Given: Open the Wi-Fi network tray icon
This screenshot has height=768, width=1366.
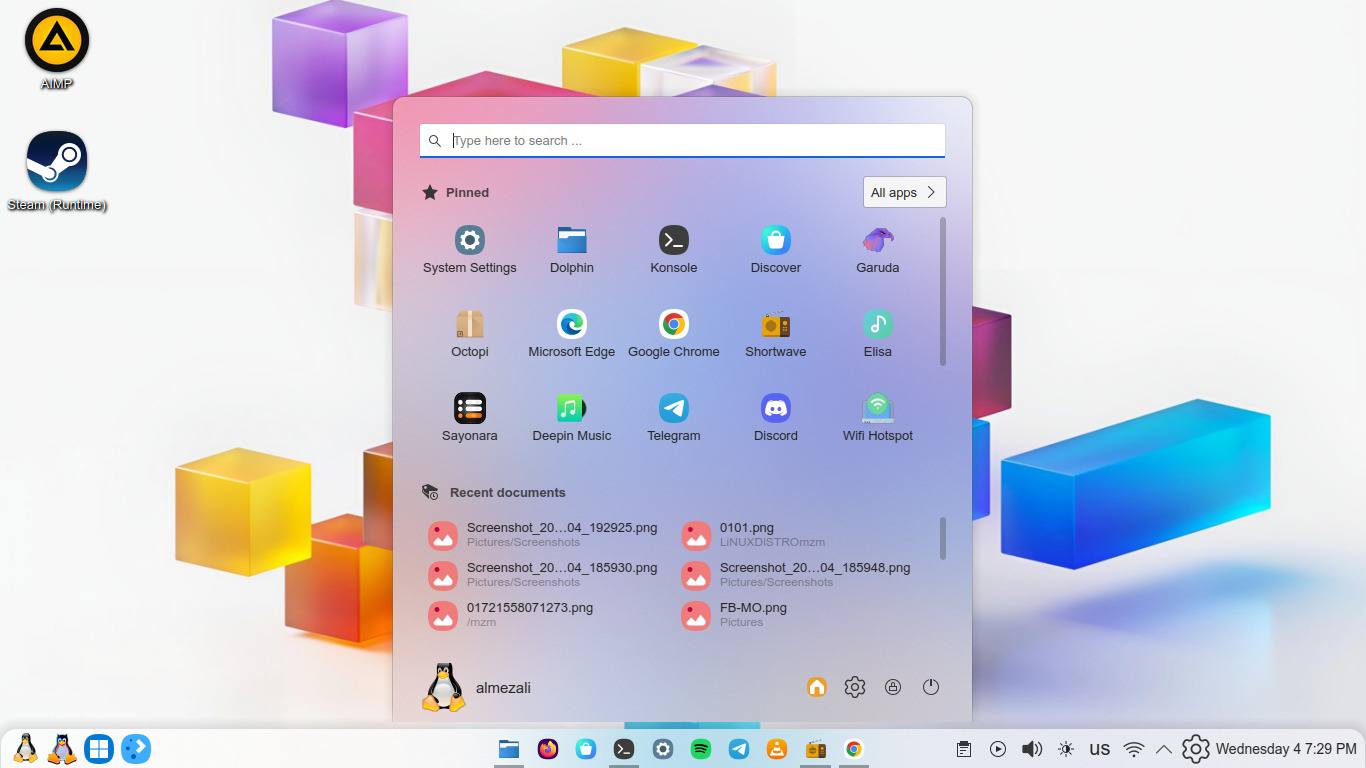Looking at the screenshot, I should click(1134, 749).
